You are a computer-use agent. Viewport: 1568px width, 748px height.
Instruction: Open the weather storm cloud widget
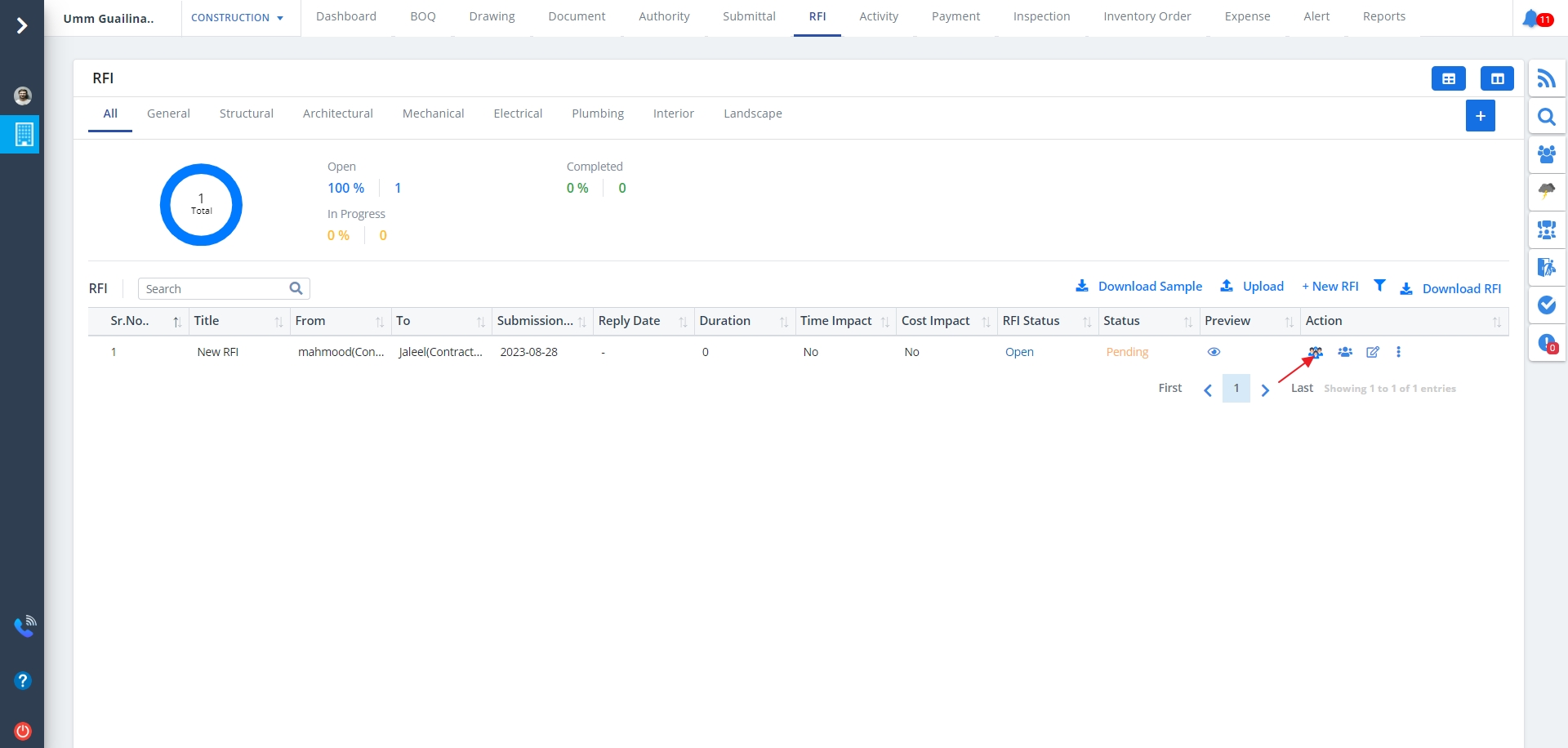coord(1546,191)
